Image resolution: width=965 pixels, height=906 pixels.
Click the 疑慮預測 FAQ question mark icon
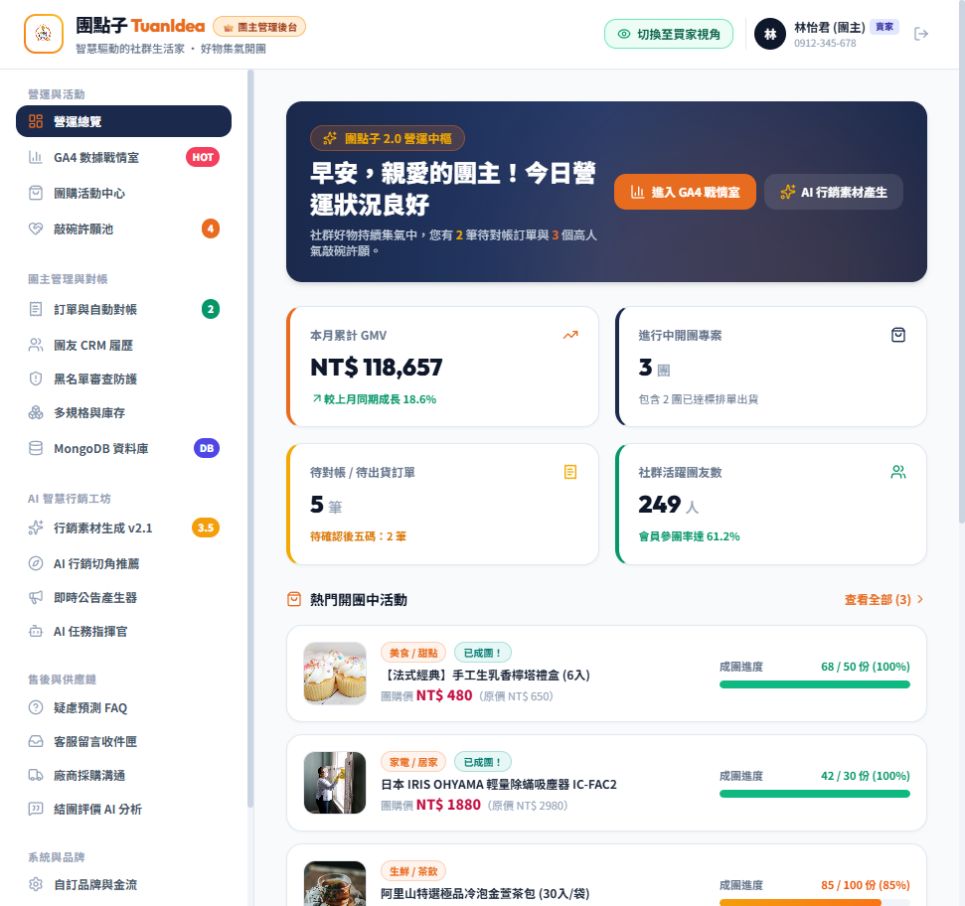[36, 707]
